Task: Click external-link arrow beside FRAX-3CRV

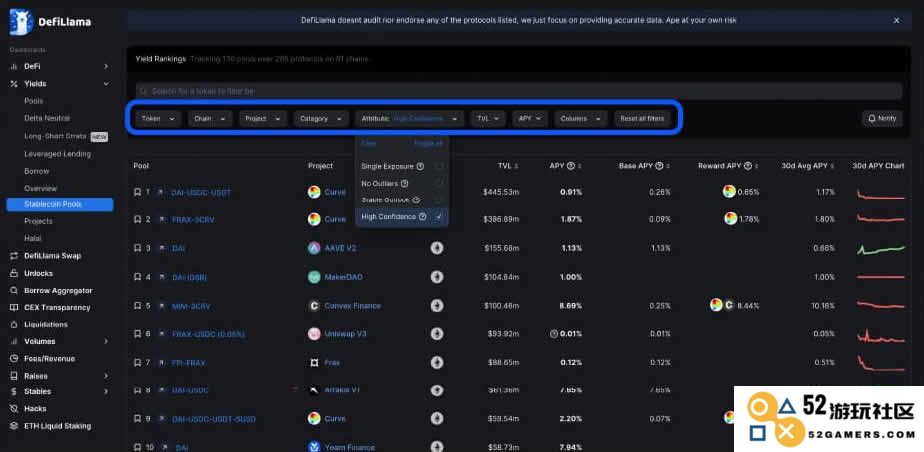Action: coord(160,219)
